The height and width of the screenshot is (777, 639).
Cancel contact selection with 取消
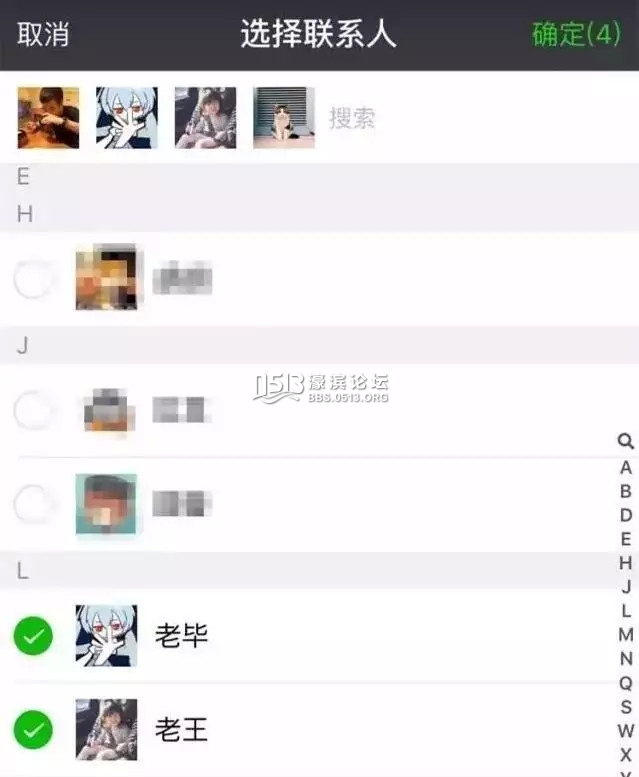pyautogui.click(x=43, y=34)
